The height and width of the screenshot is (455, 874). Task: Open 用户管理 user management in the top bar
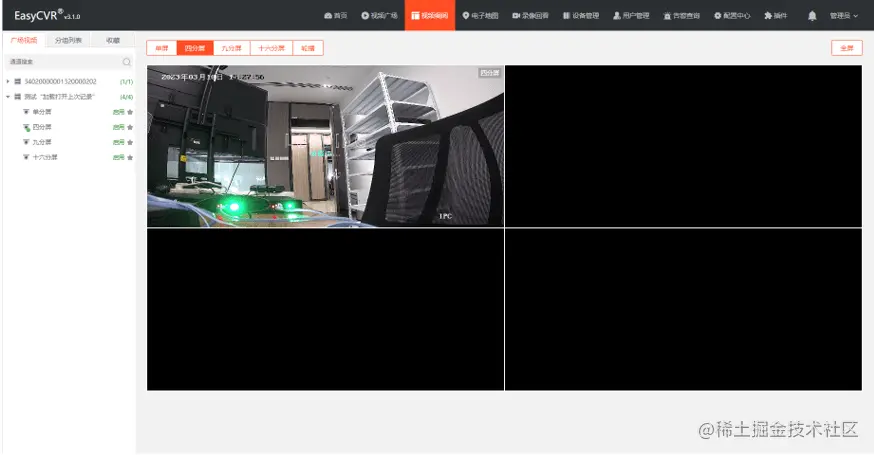point(631,16)
